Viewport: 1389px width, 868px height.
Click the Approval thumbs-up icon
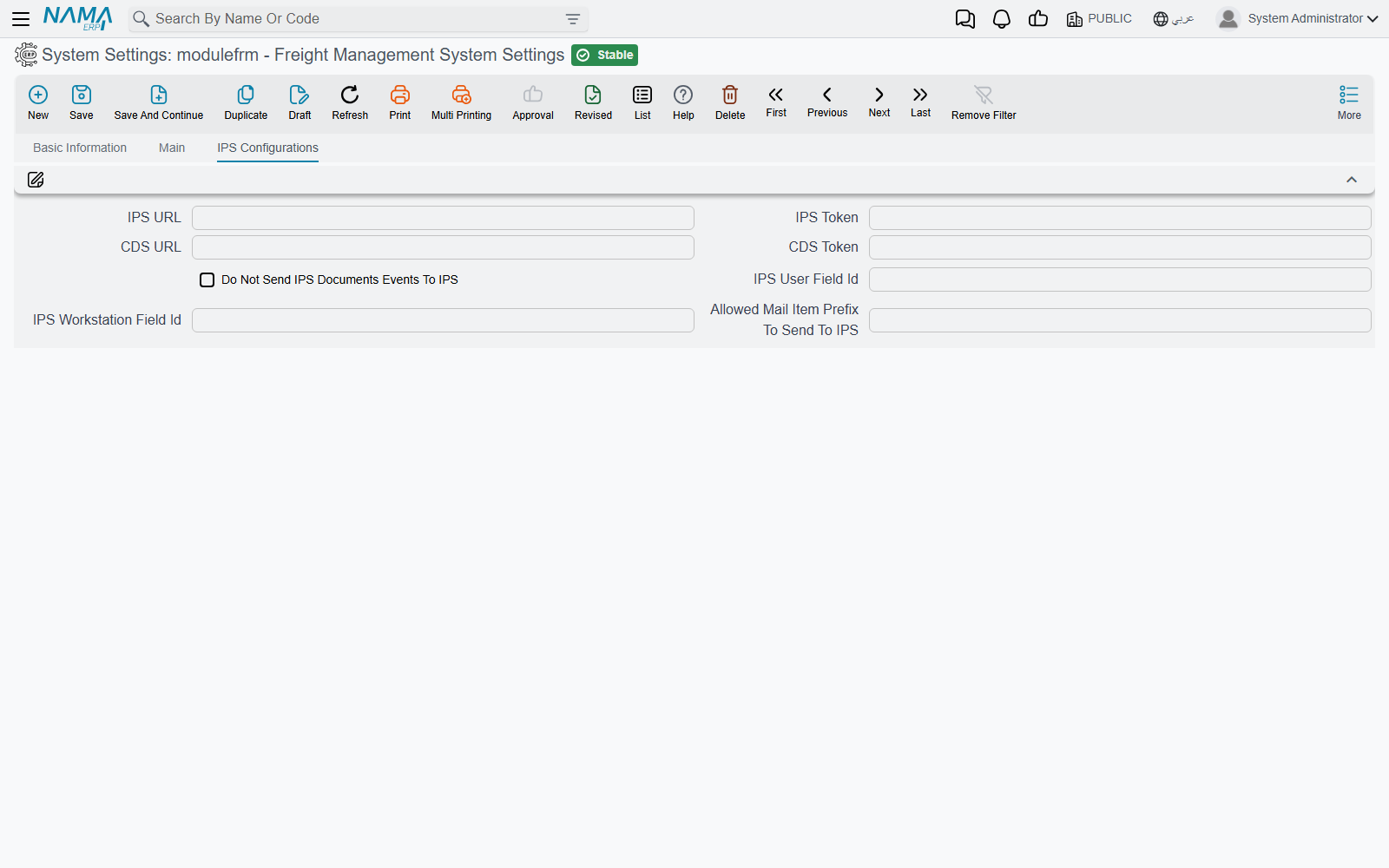(533, 95)
